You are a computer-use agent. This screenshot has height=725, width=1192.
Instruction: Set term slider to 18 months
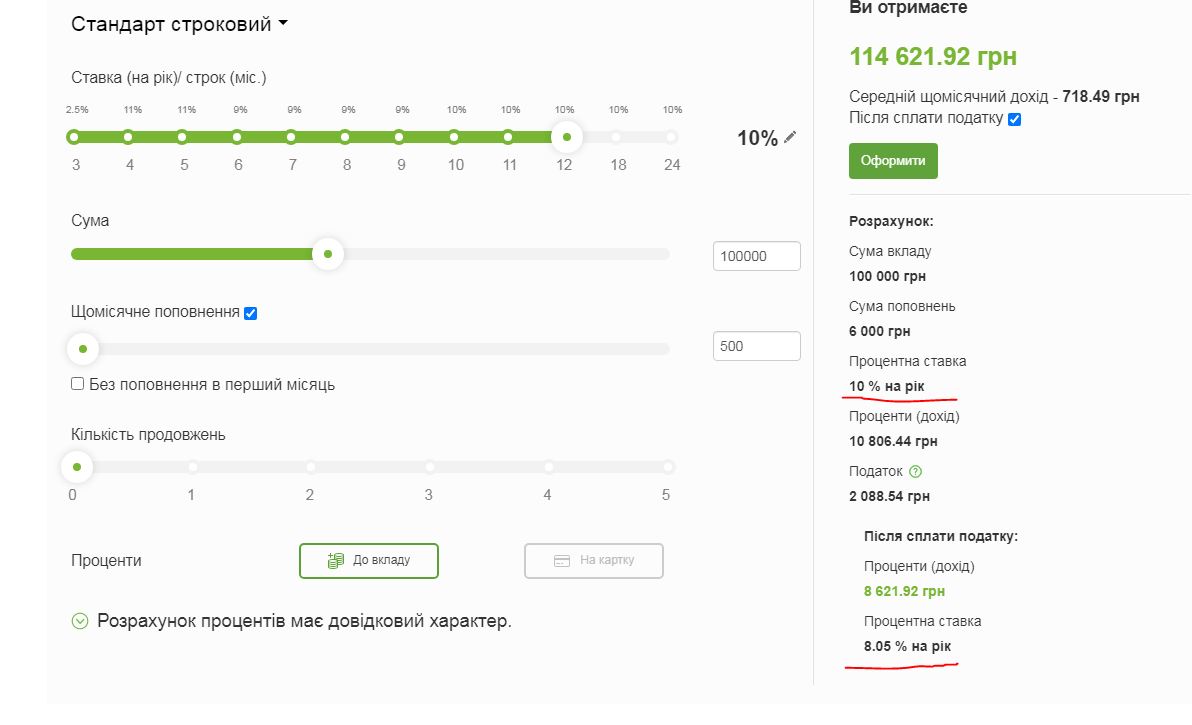point(617,137)
